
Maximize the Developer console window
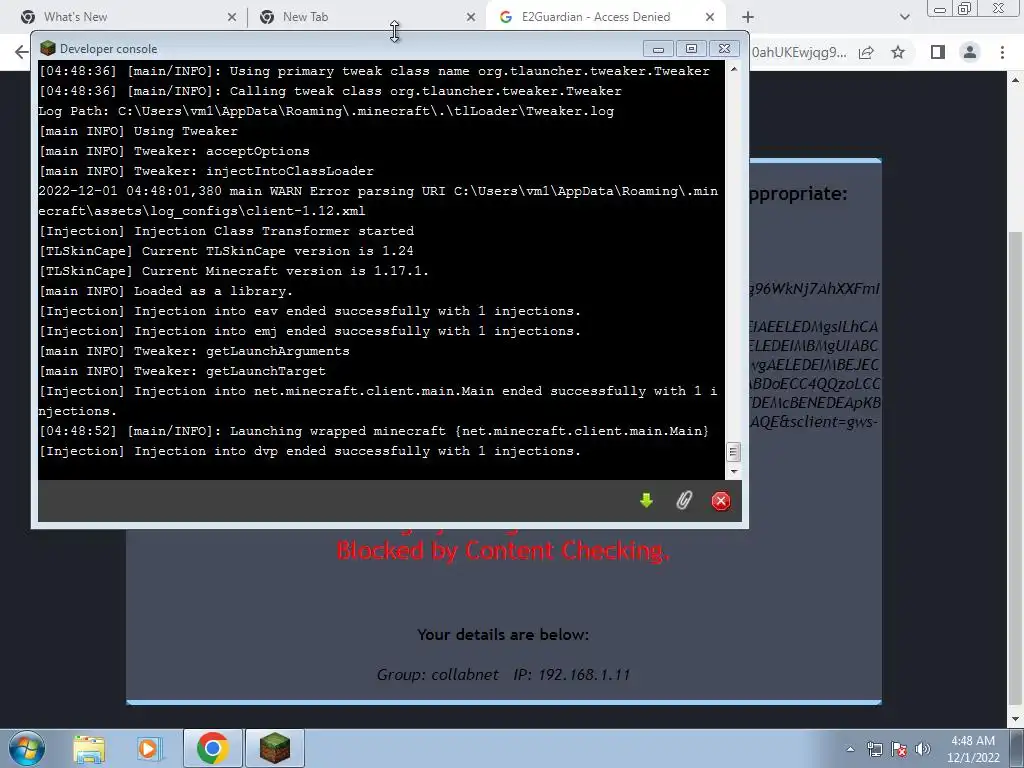(692, 48)
